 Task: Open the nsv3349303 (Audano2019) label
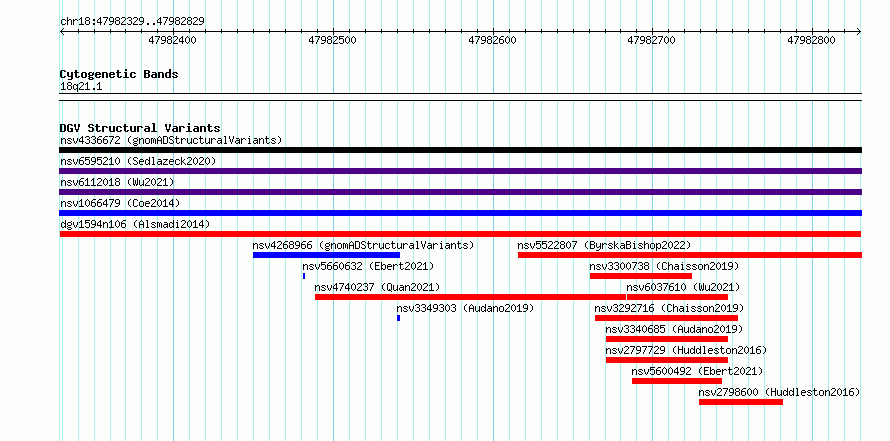click(465, 308)
